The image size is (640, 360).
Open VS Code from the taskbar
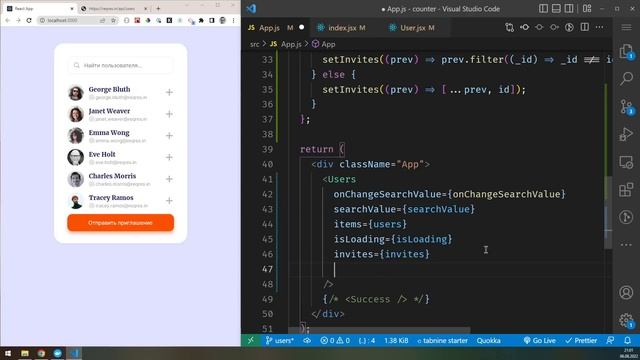pos(74,353)
